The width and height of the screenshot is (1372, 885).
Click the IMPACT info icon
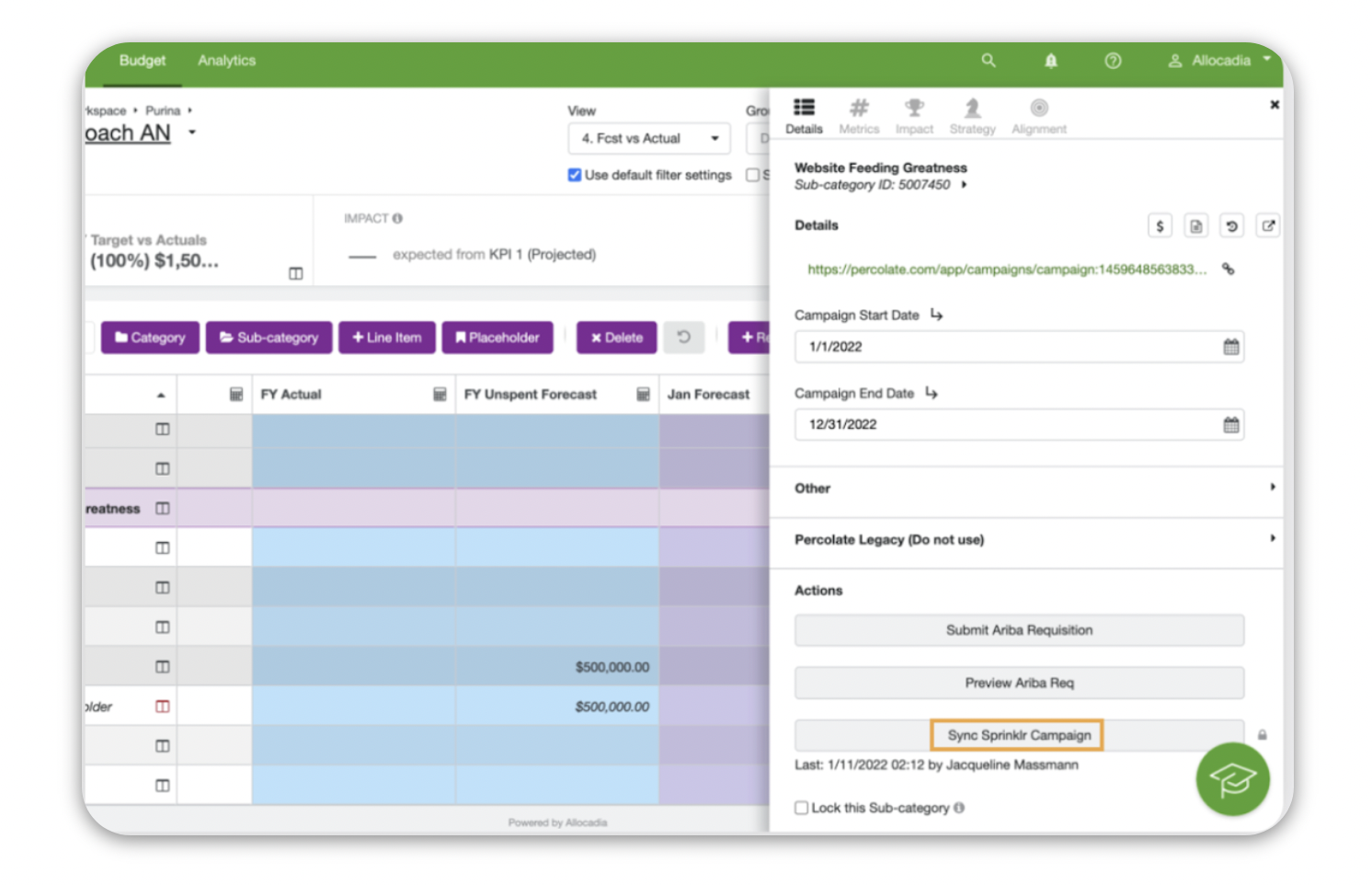pos(397,219)
